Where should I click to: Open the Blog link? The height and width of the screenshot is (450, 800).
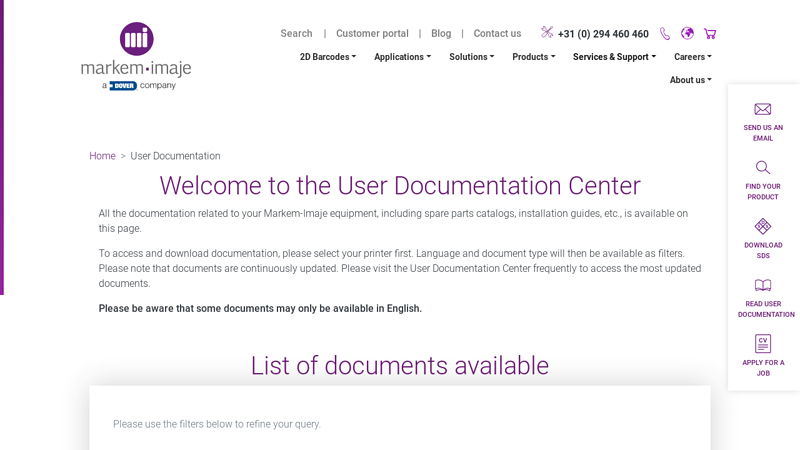(441, 33)
